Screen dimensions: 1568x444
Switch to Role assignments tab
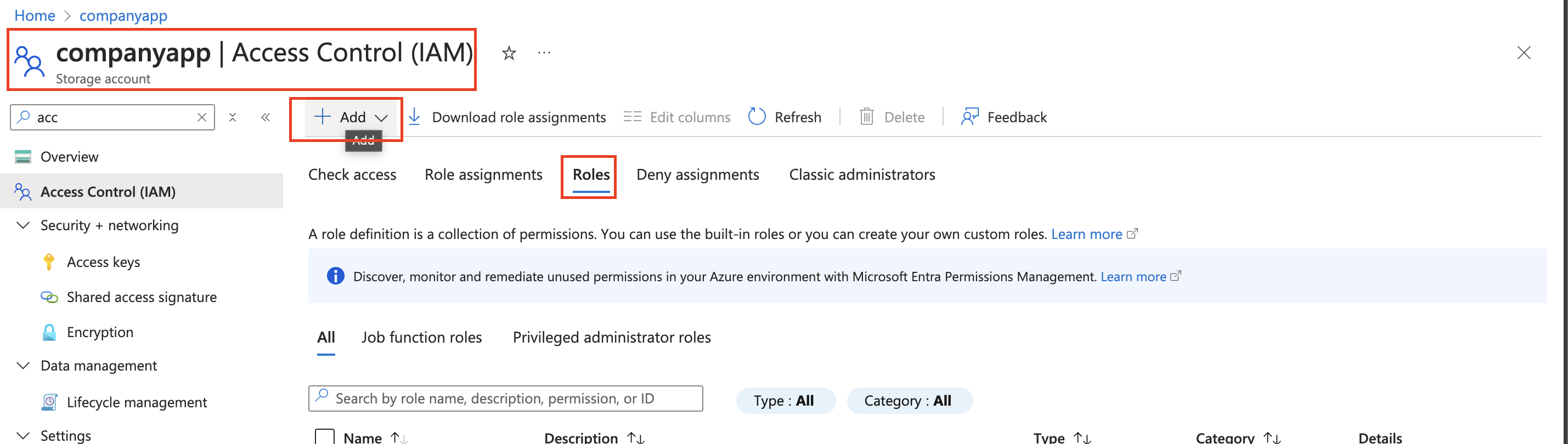tap(483, 174)
